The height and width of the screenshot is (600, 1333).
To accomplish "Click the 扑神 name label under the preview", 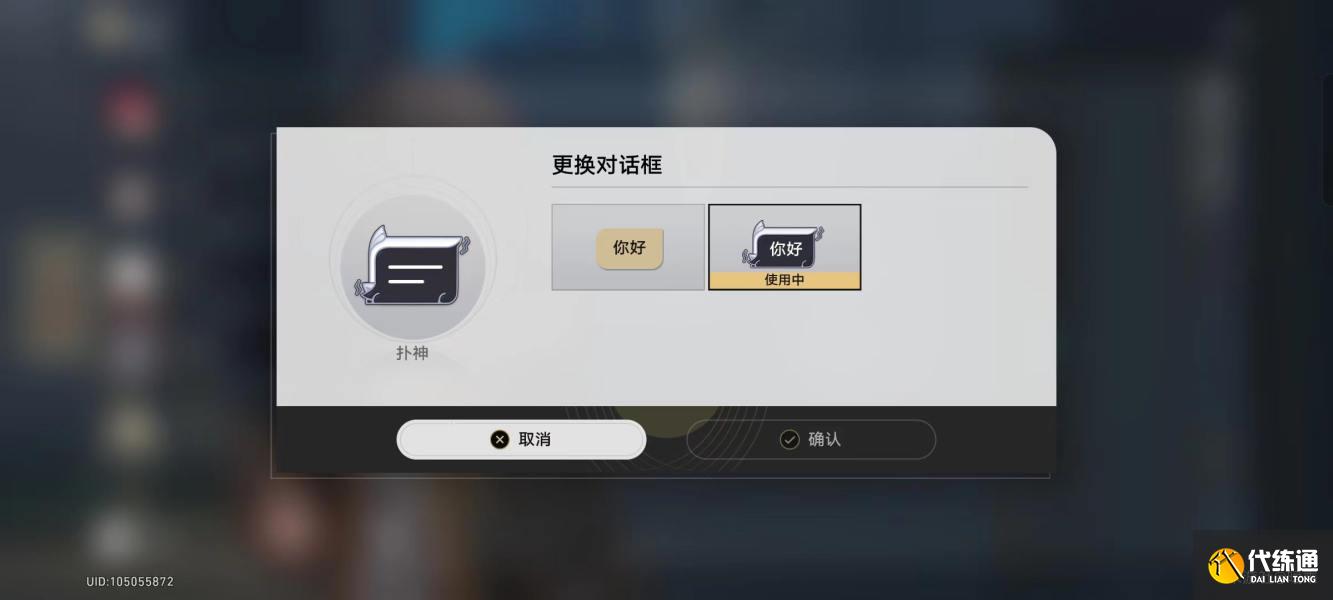I will click(412, 352).
